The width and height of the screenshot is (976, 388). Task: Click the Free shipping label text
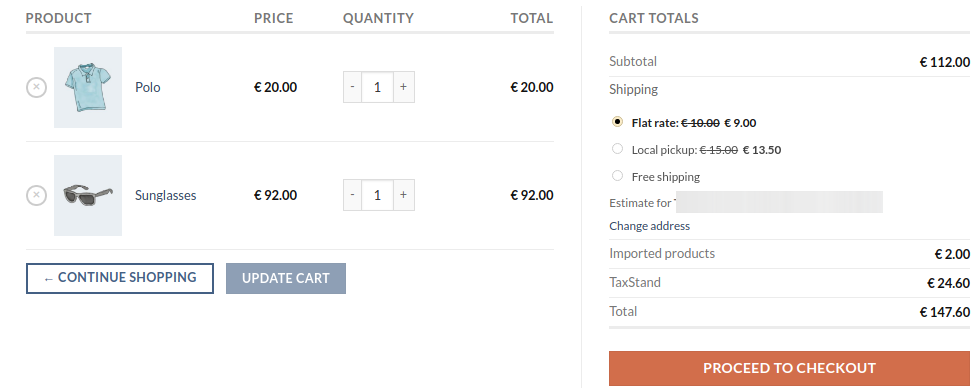665,177
